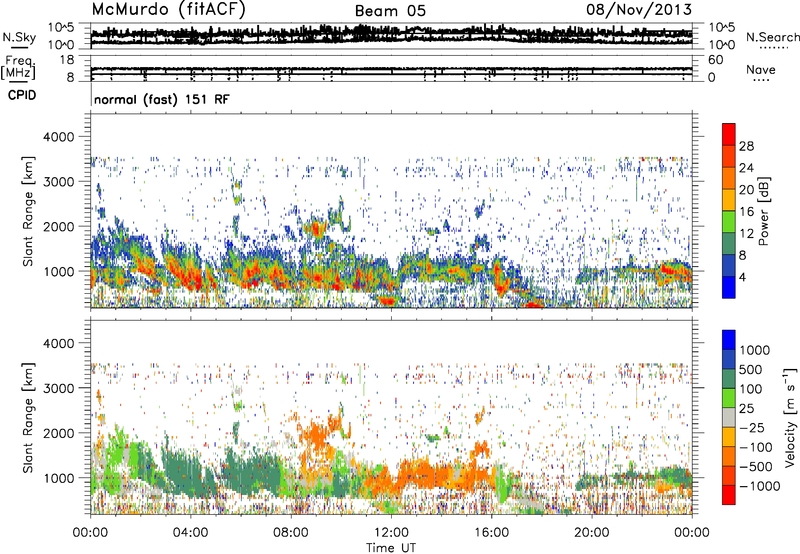The image size is (800, 554).
Task: Click the 4000 tick in the power panel
Action: tap(59, 137)
